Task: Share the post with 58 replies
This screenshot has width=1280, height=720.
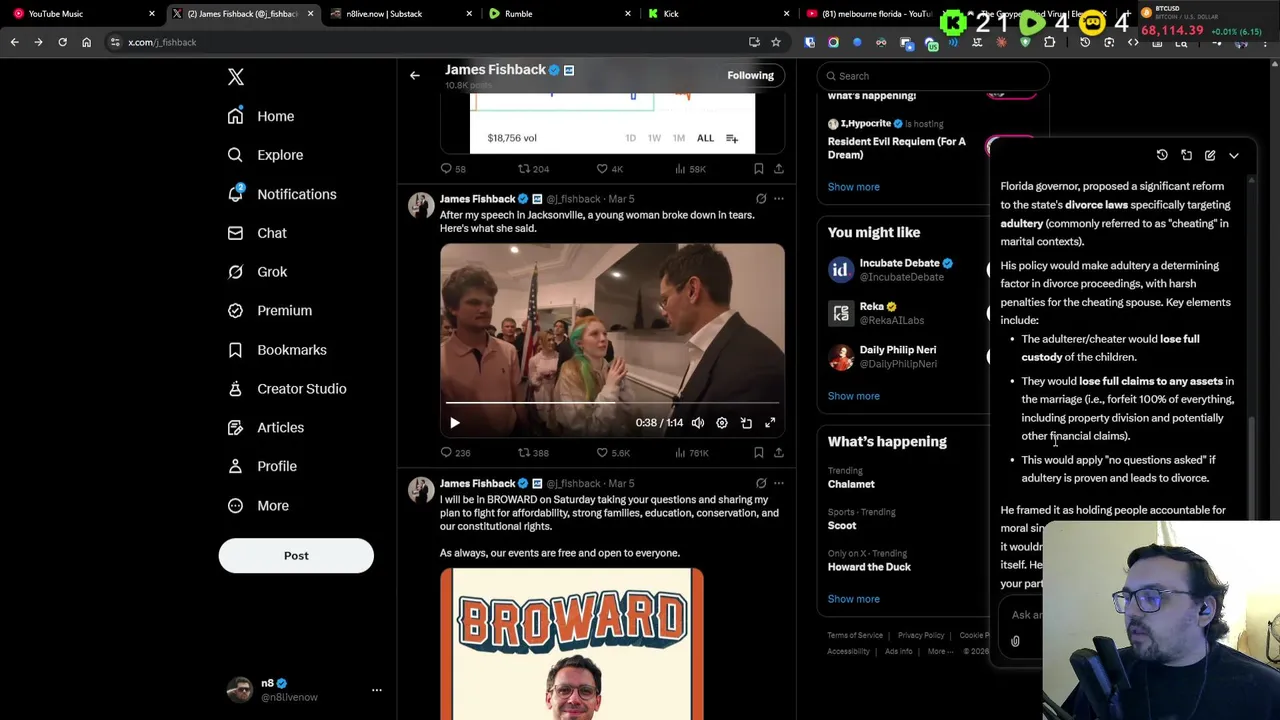Action: (x=779, y=169)
